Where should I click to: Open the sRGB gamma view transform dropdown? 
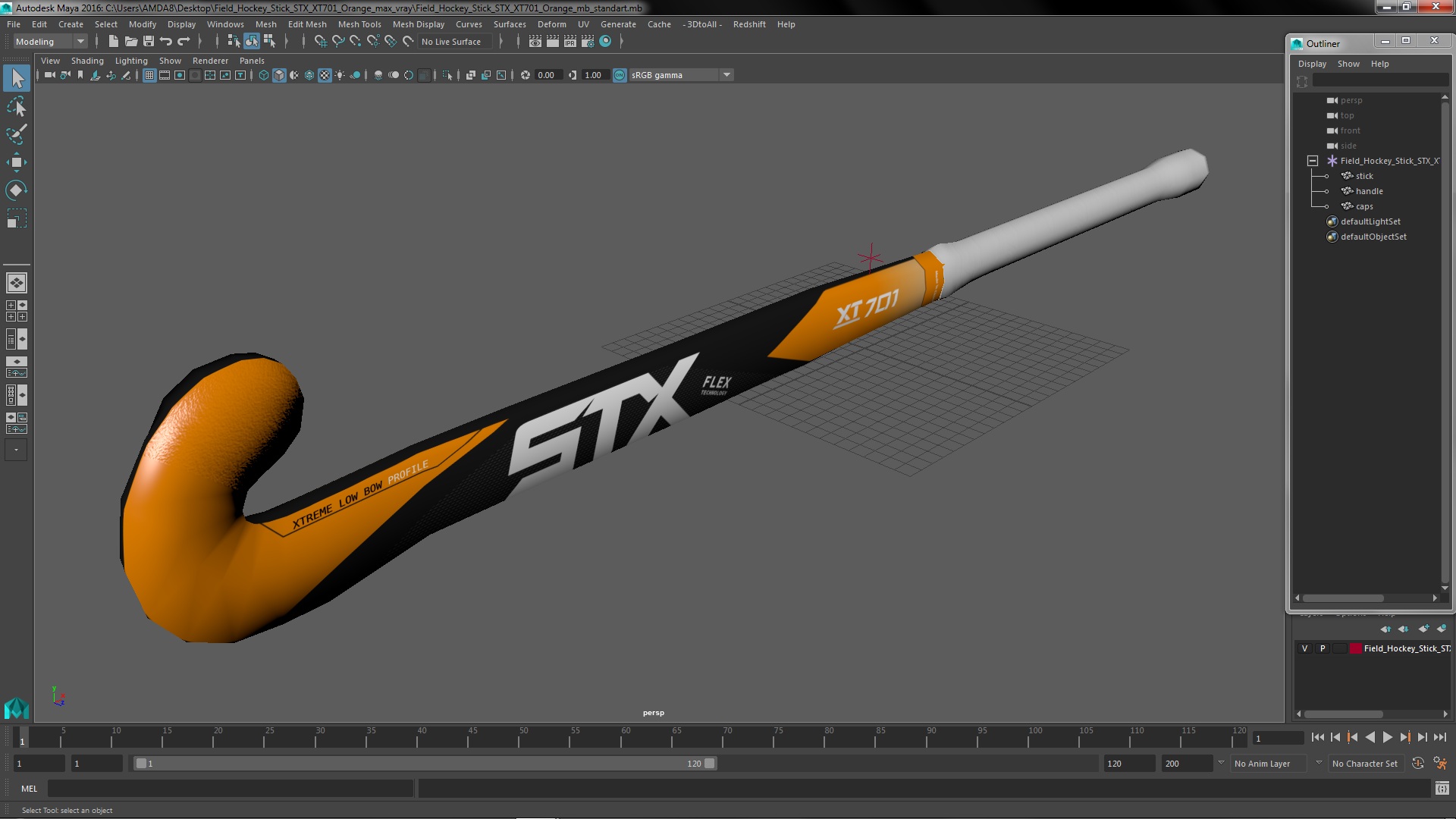coord(681,75)
